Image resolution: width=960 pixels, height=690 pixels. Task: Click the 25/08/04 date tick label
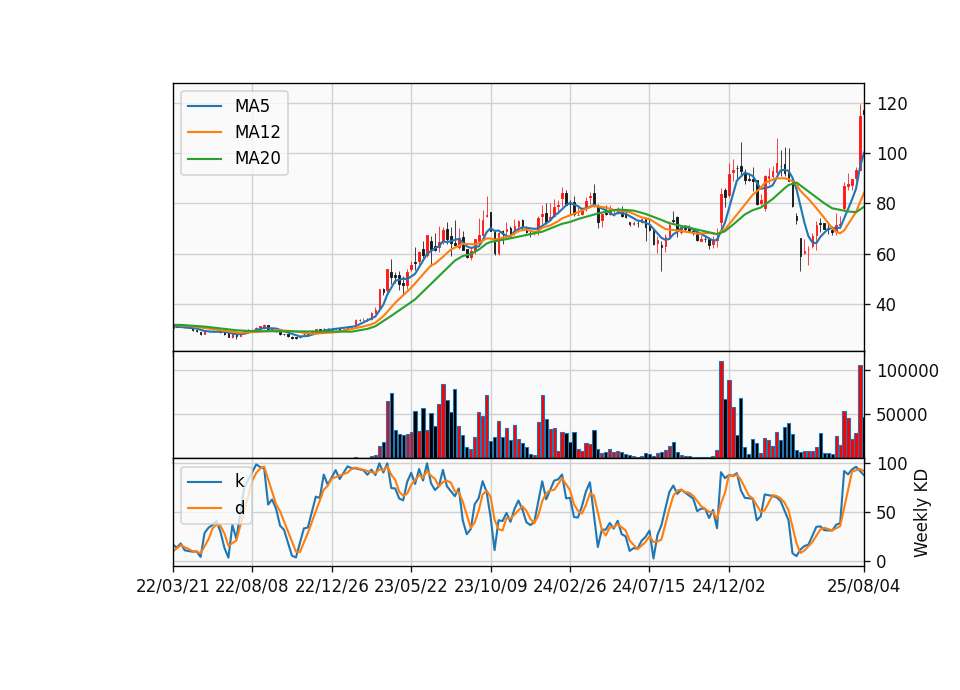click(x=863, y=586)
